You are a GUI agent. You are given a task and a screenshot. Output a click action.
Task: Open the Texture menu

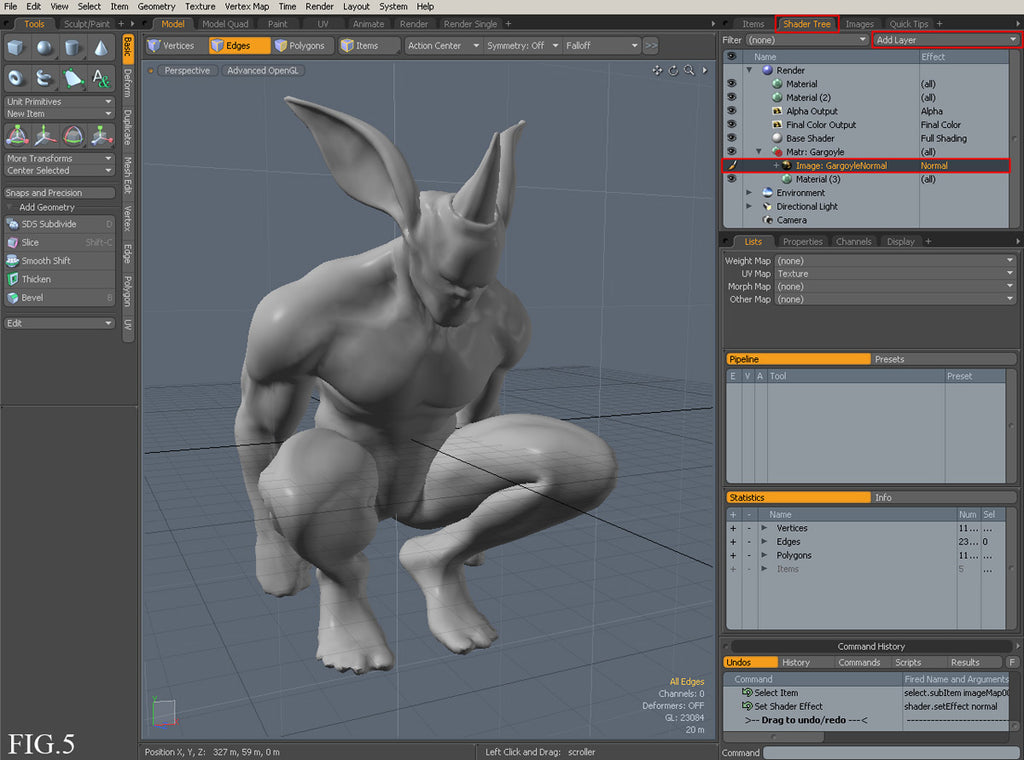[x=200, y=6]
